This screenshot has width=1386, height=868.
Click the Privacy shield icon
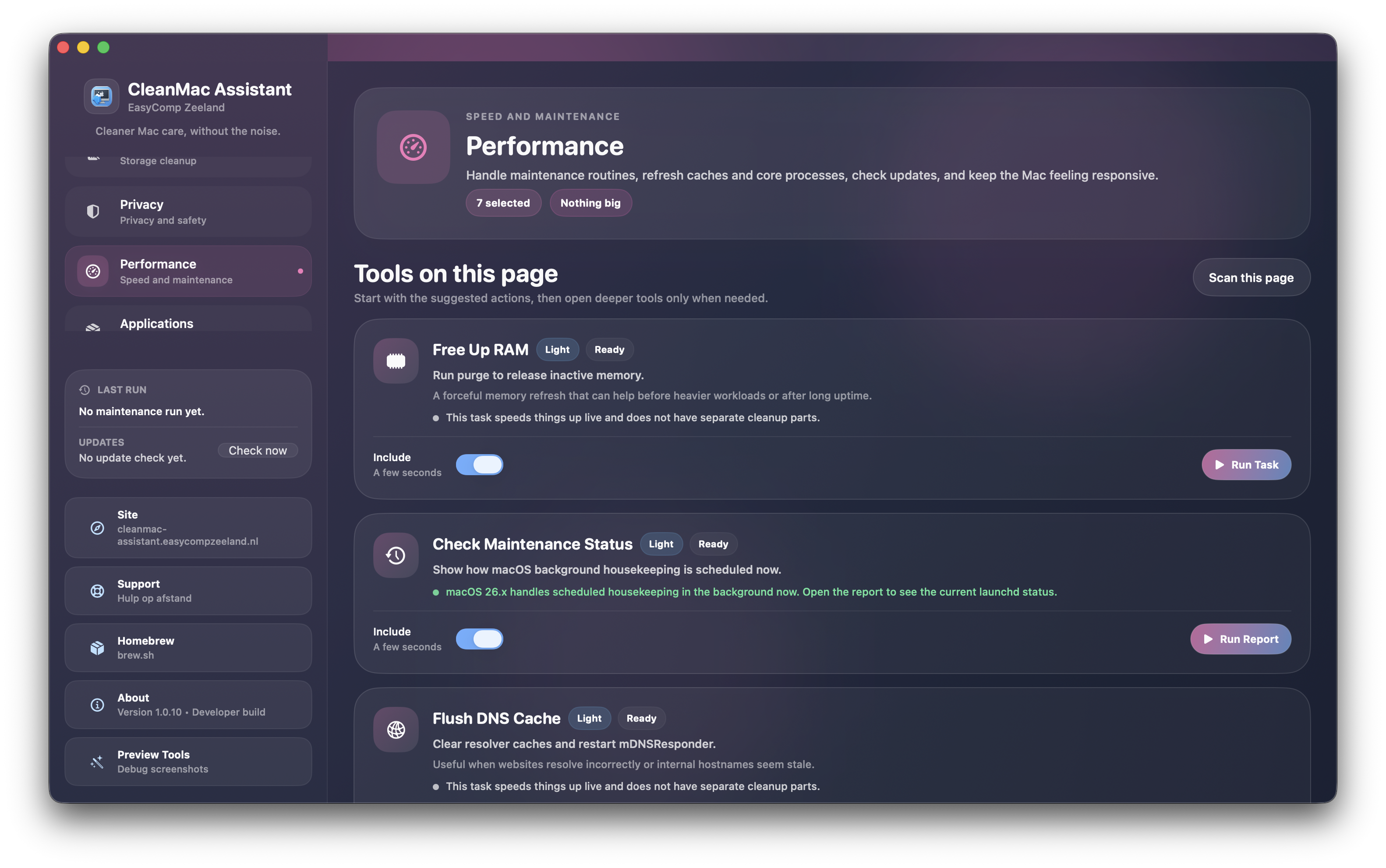[x=93, y=211]
